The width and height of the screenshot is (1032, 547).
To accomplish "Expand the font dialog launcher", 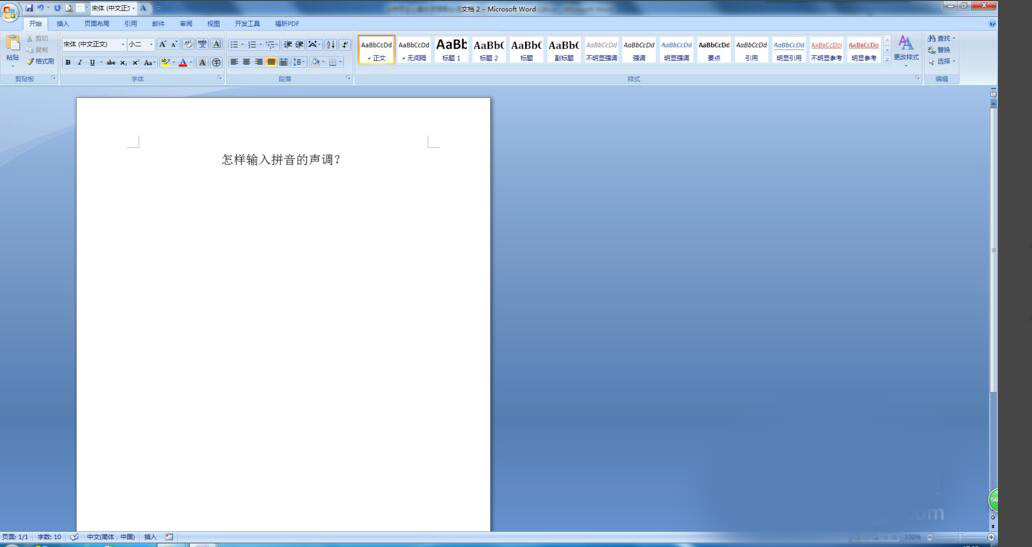I will (x=220, y=78).
